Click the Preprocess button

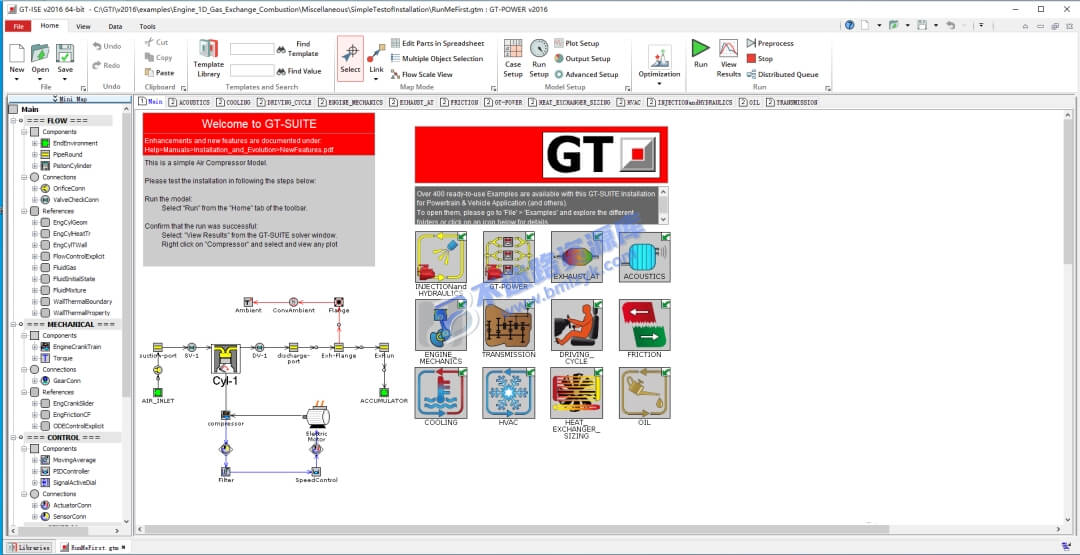click(770, 43)
